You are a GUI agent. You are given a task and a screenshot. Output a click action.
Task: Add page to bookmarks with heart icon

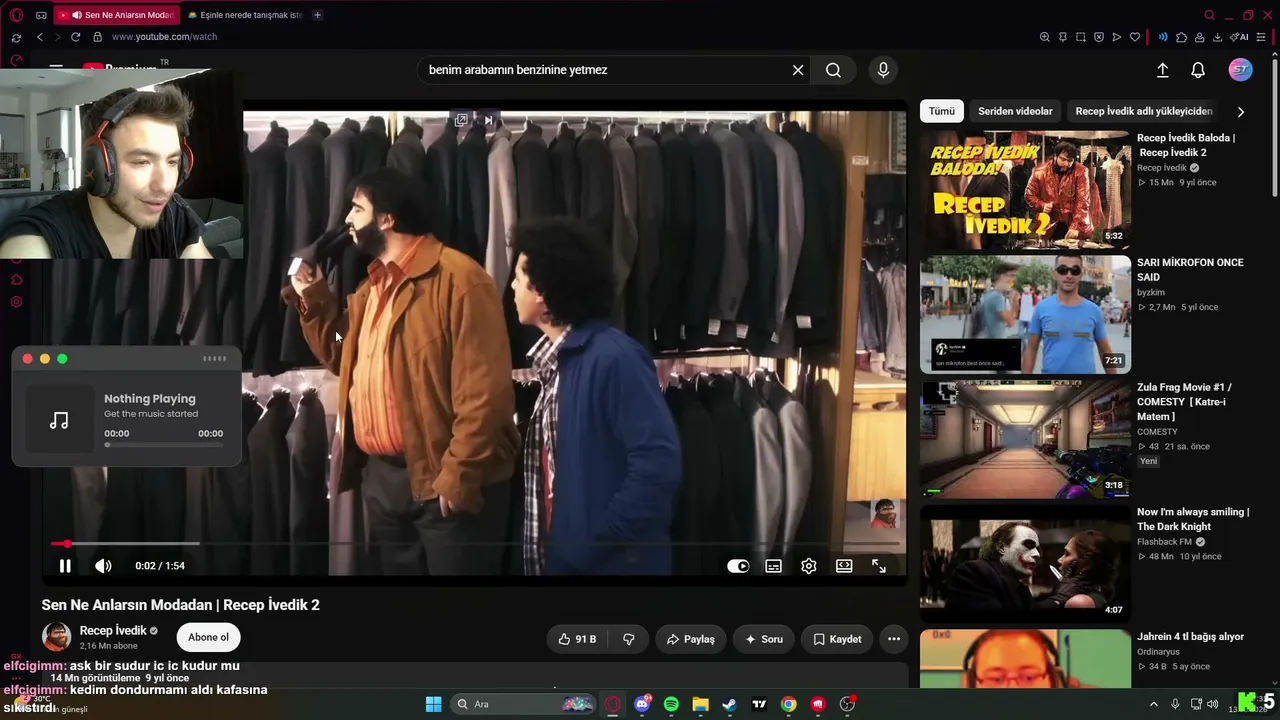[x=1135, y=37]
